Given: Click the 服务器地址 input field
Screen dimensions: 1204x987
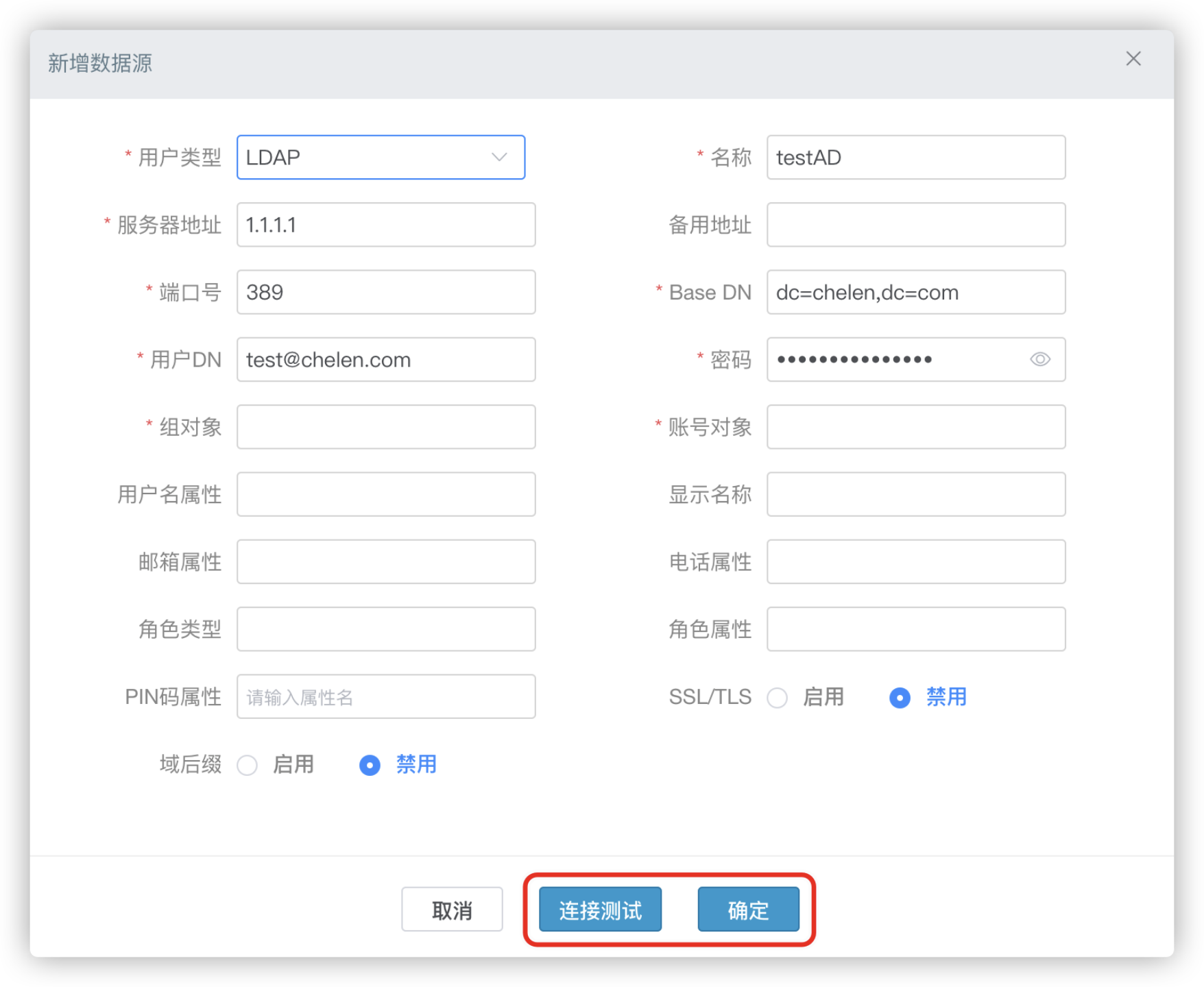Looking at the screenshot, I should [x=386, y=225].
